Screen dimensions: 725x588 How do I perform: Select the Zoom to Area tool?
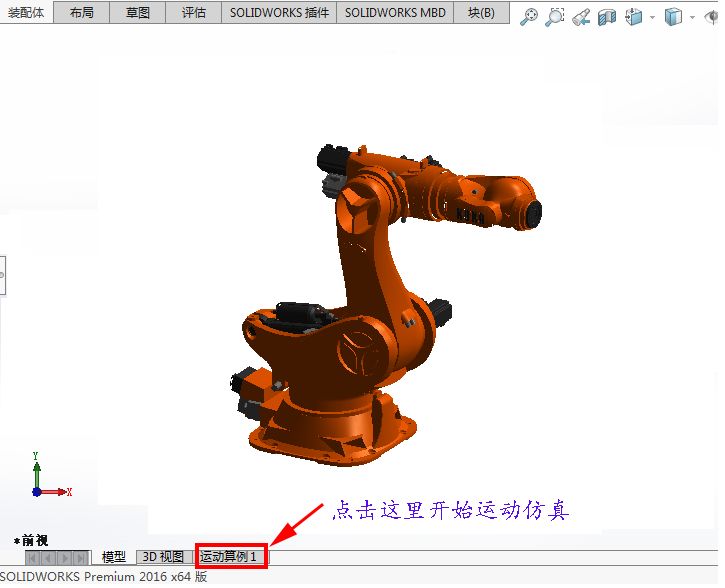coord(556,17)
